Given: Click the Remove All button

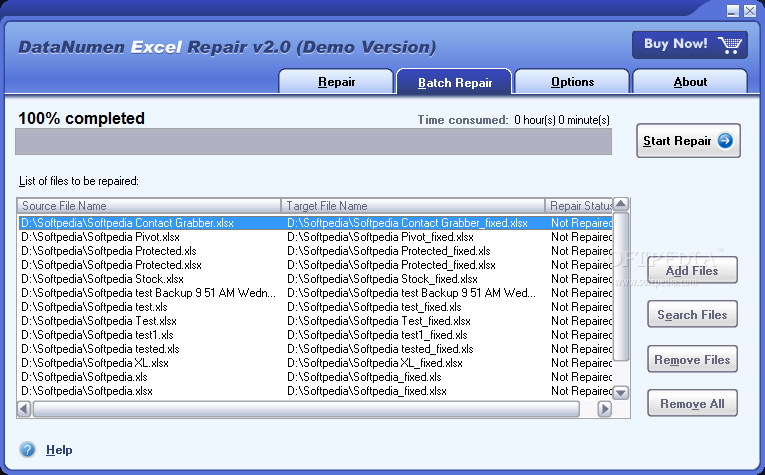Looking at the screenshot, I should tap(692, 403).
